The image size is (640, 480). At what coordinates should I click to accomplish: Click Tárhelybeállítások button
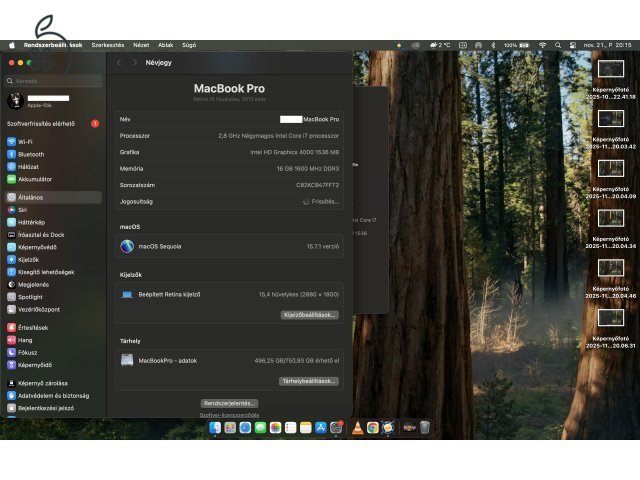click(x=309, y=381)
